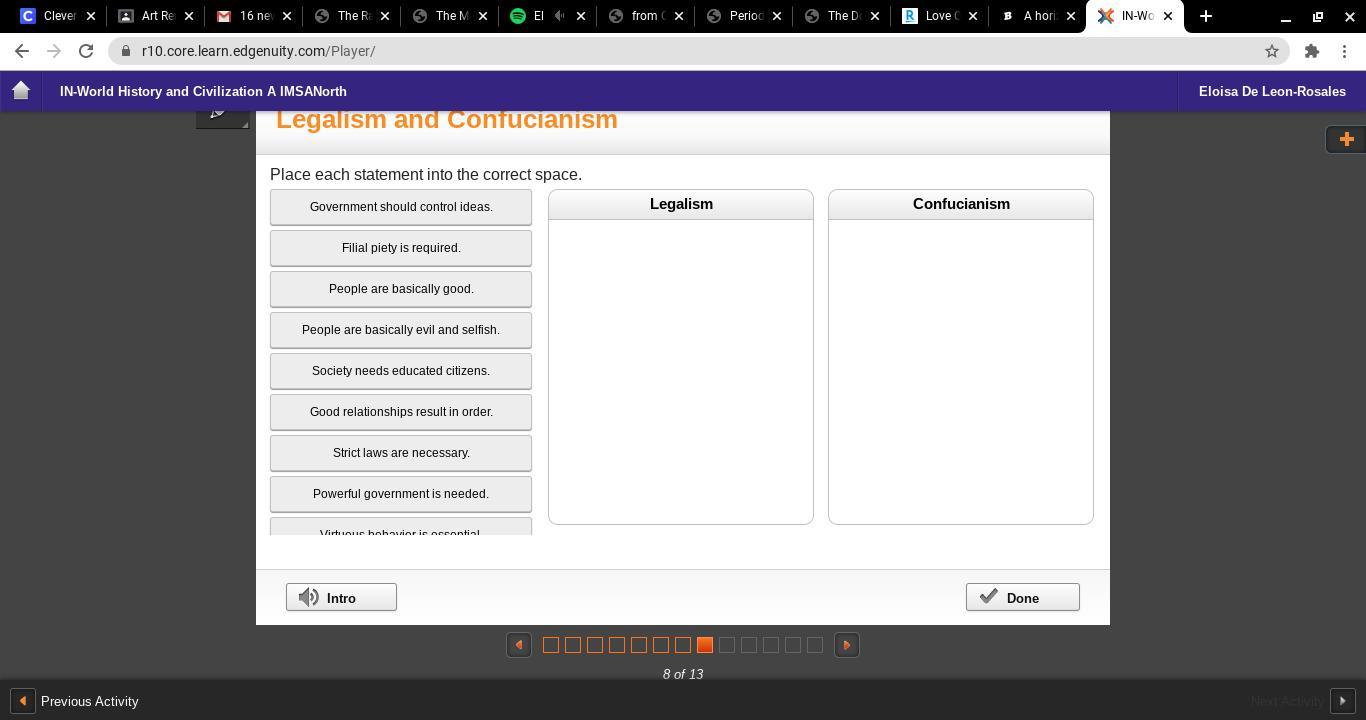
Task: Close the Art Re tab
Action: click(188, 16)
